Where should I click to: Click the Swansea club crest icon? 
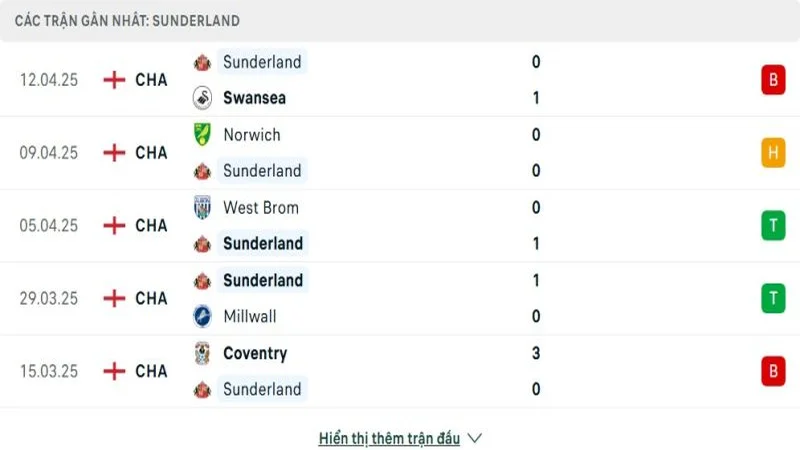point(203,98)
